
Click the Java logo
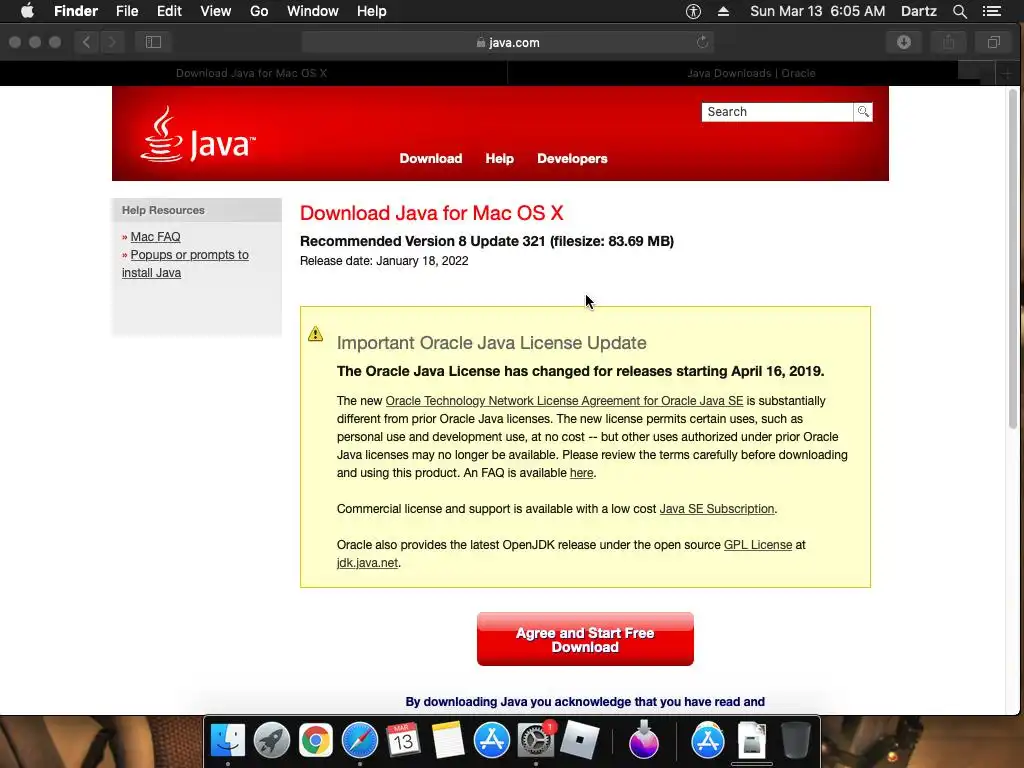click(x=198, y=135)
